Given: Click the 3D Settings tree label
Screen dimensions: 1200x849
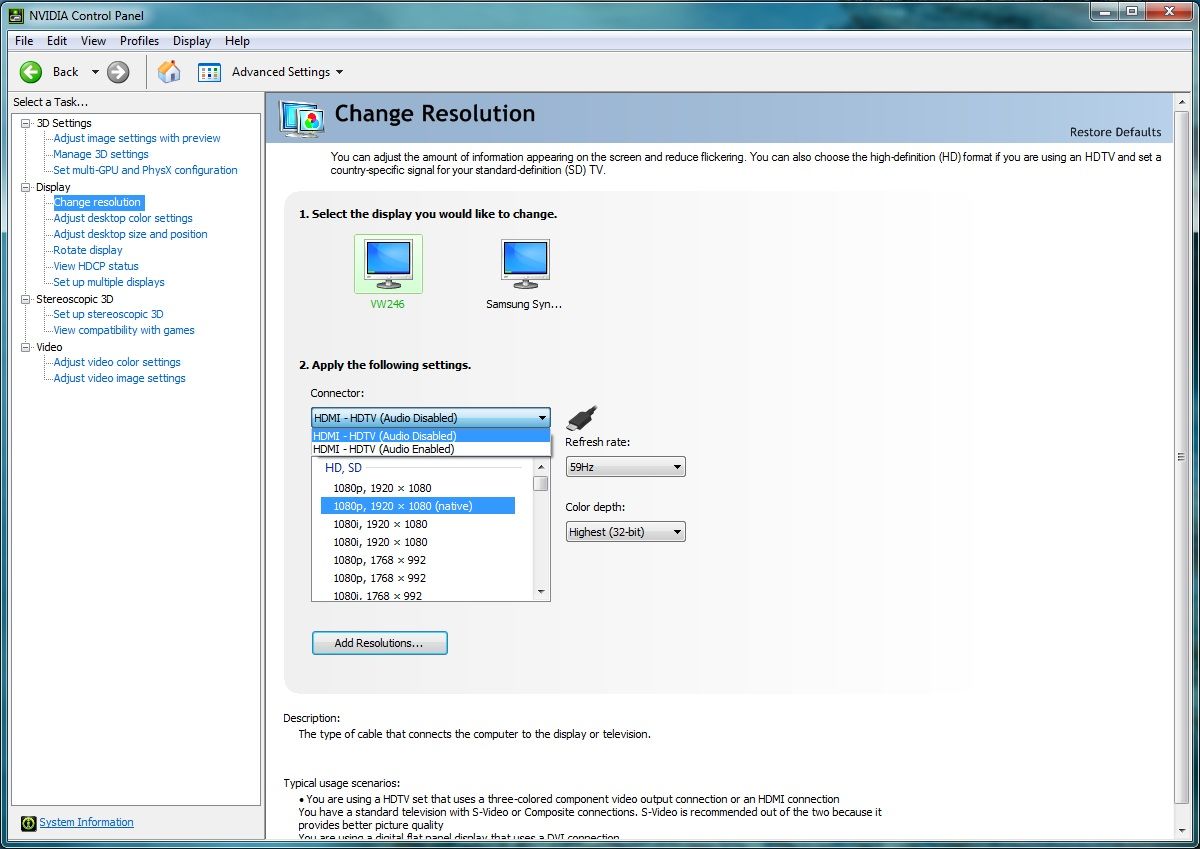Looking at the screenshot, I should 64,123.
